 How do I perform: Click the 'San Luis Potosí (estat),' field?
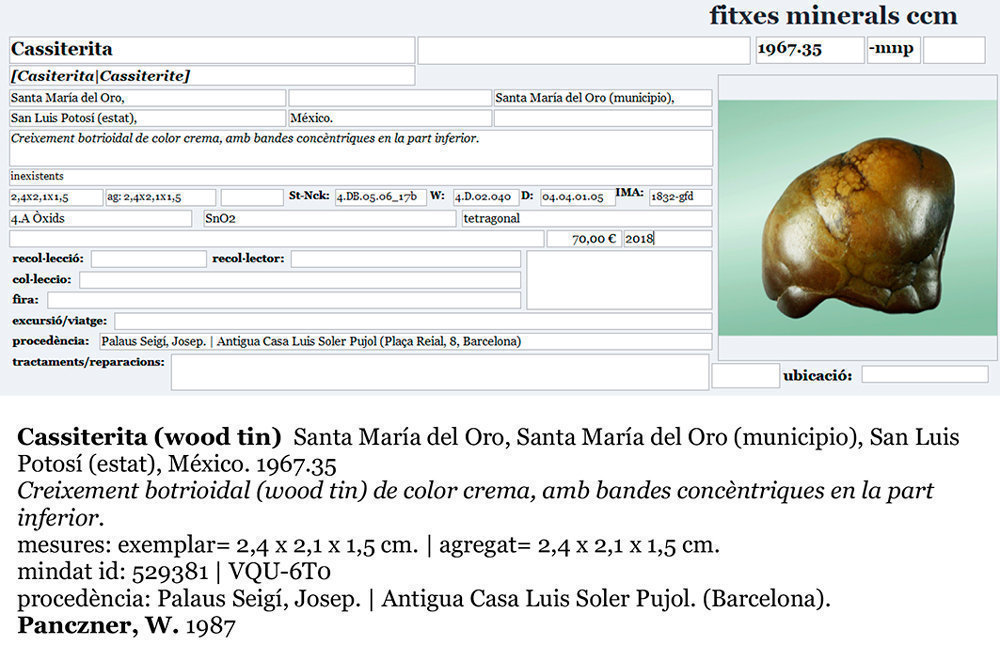[147, 118]
